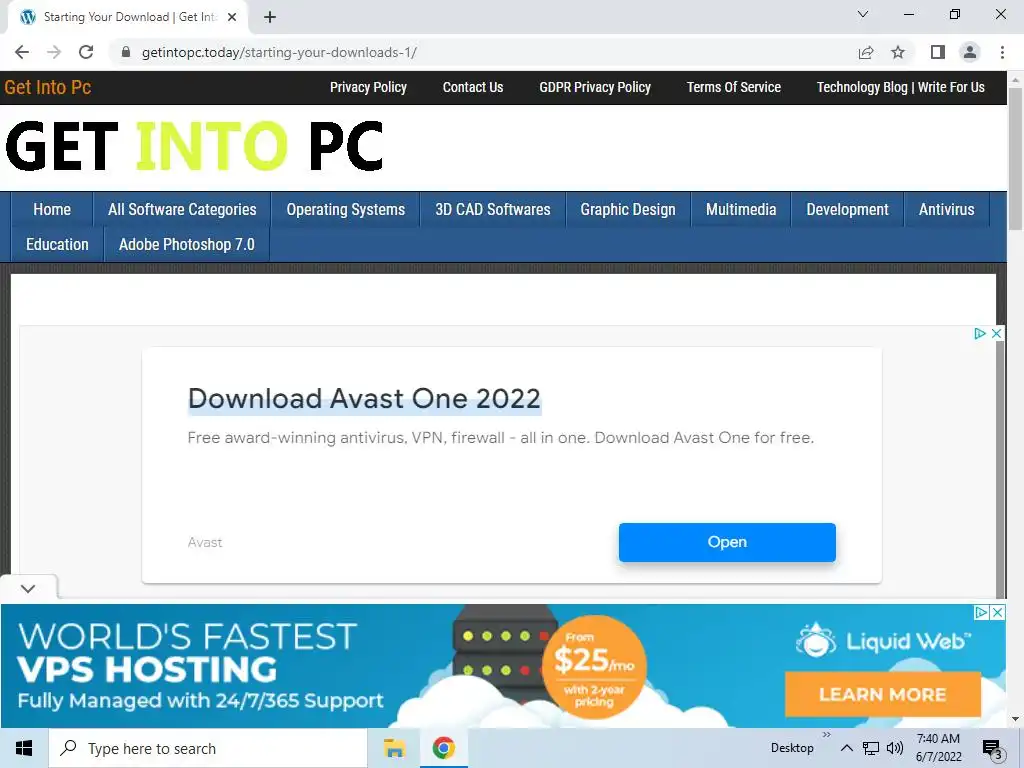Open Chrome three-dot menu

coord(1002,52)
